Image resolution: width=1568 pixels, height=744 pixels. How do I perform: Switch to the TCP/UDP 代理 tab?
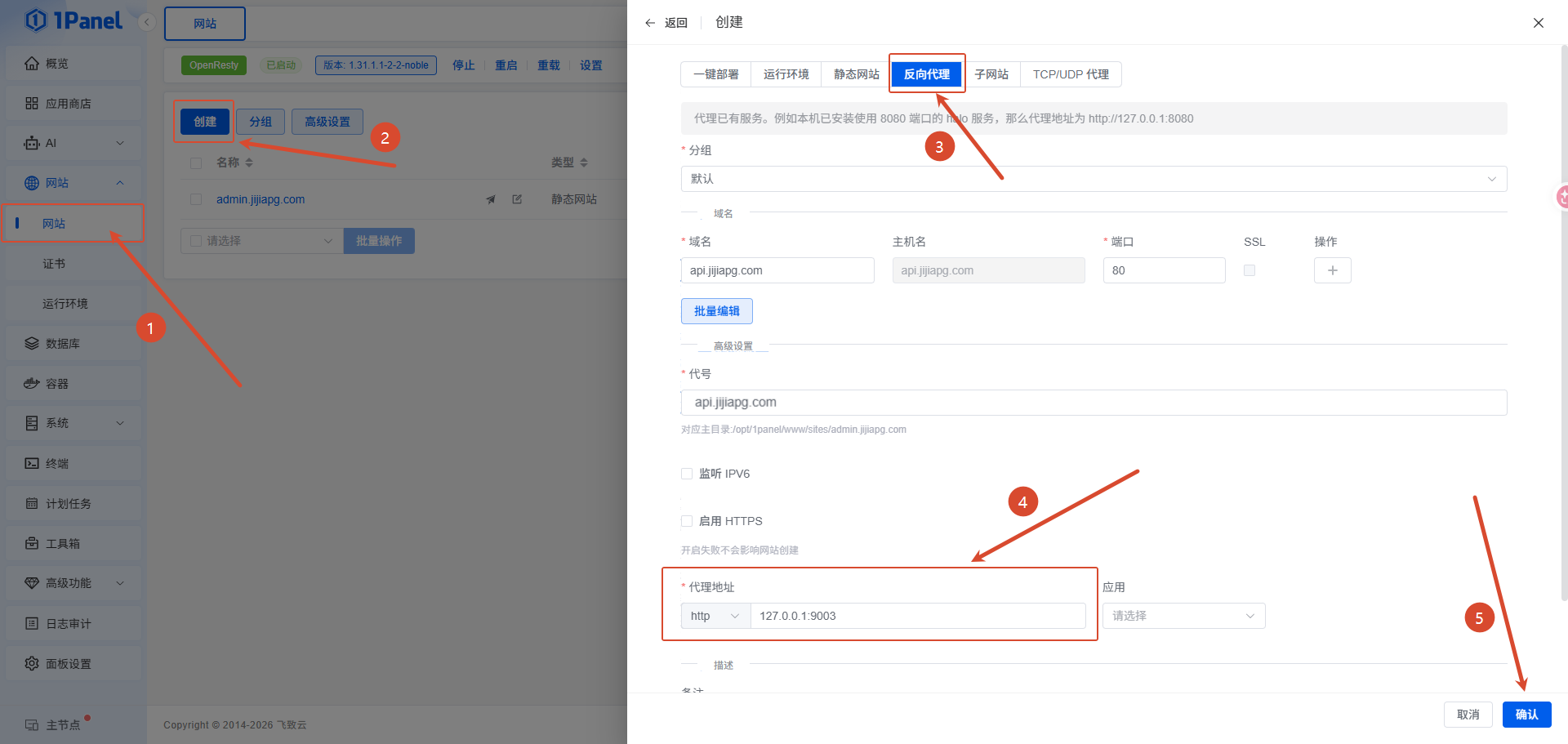point(1071,74)
